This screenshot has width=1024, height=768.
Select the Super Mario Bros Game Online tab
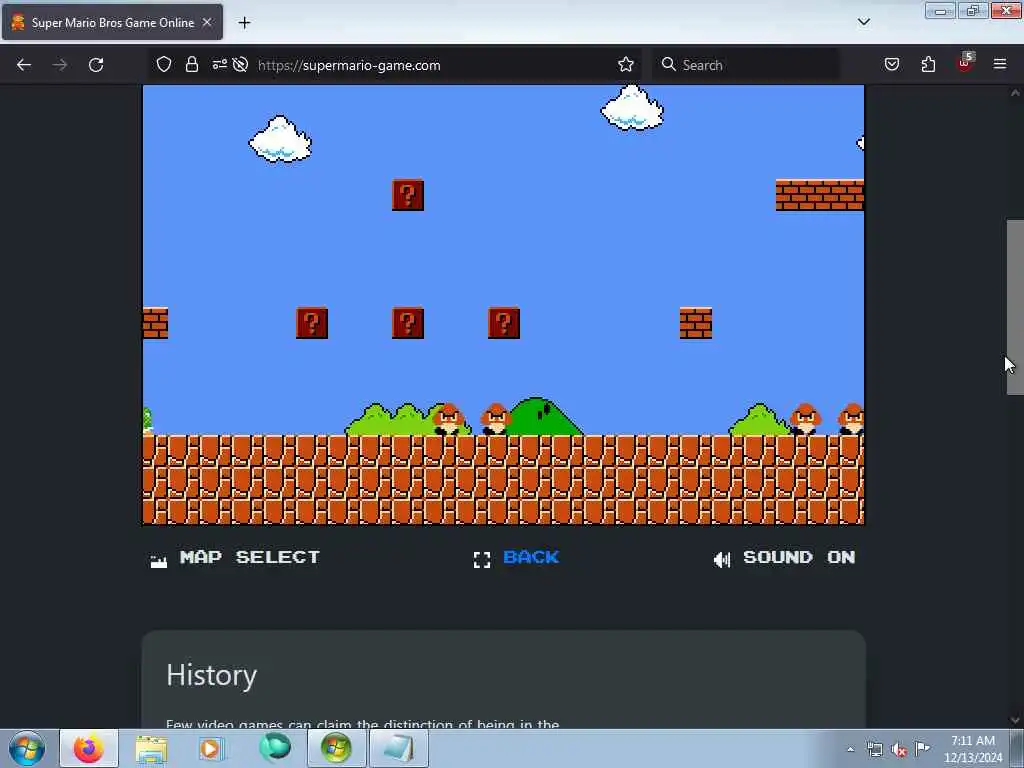click(x=112, y=22)
